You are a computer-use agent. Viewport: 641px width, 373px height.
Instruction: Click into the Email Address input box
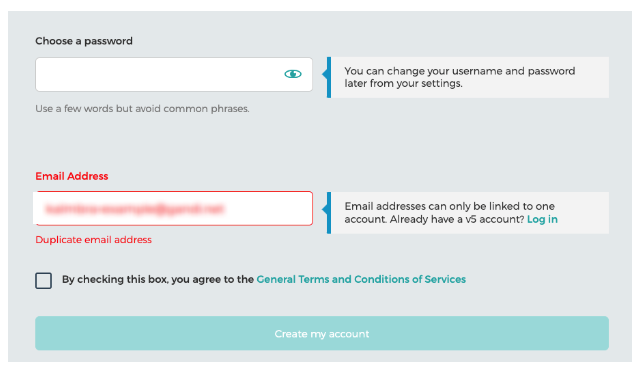point(174,209)
